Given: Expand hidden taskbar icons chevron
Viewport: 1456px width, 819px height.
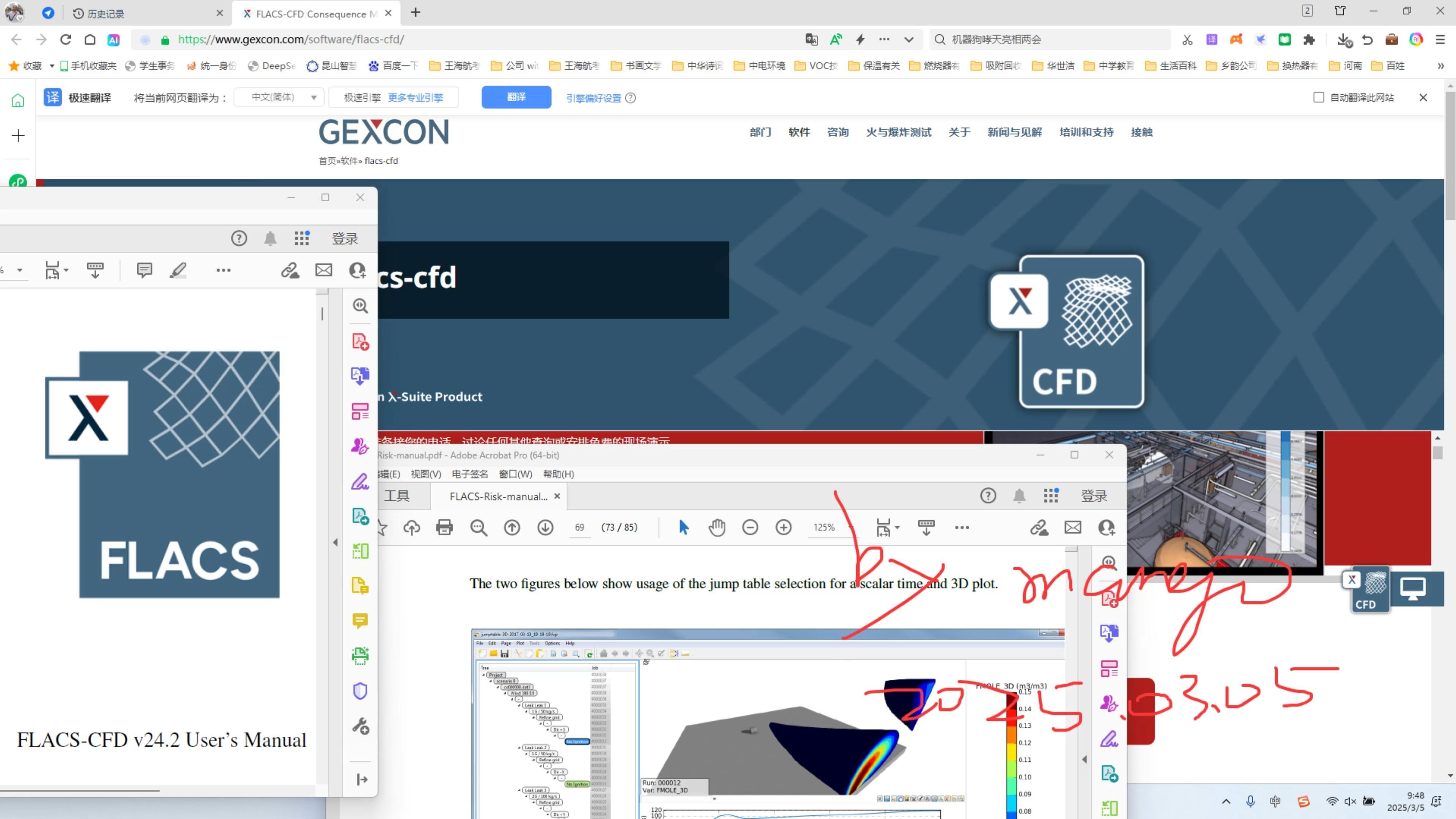Looking at the screenshot, I should pos(1227,801).
